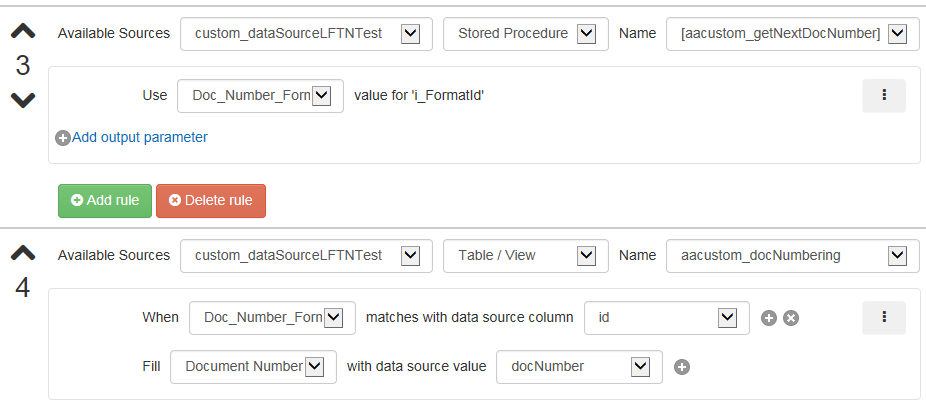Open rule 4 Table / View type dropdown
Image resolution: width=926 pixels, height=405 pixels.
(x=526, y=256)
